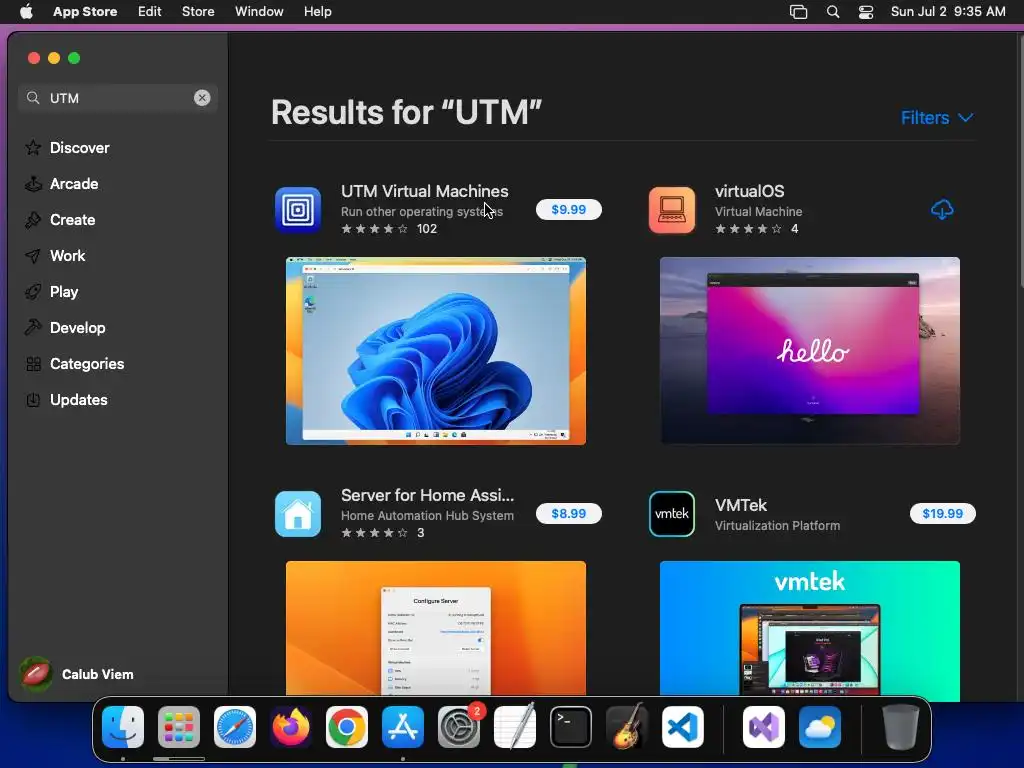The width and height of the screenshot is (1024, 768).
Task: Open the Calub Viem account profile
Action: tap(77, 674)
